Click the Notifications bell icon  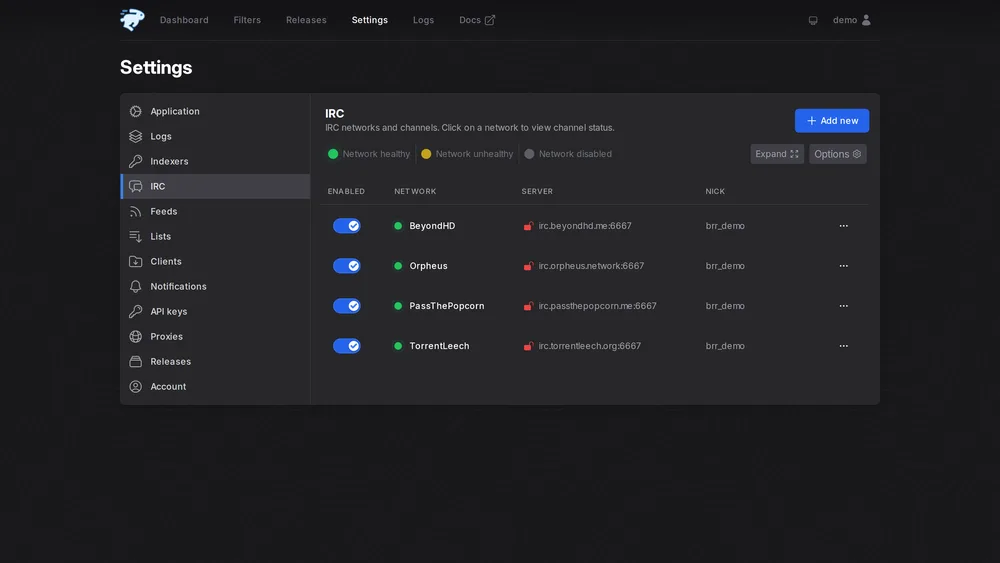coord(135,286)
